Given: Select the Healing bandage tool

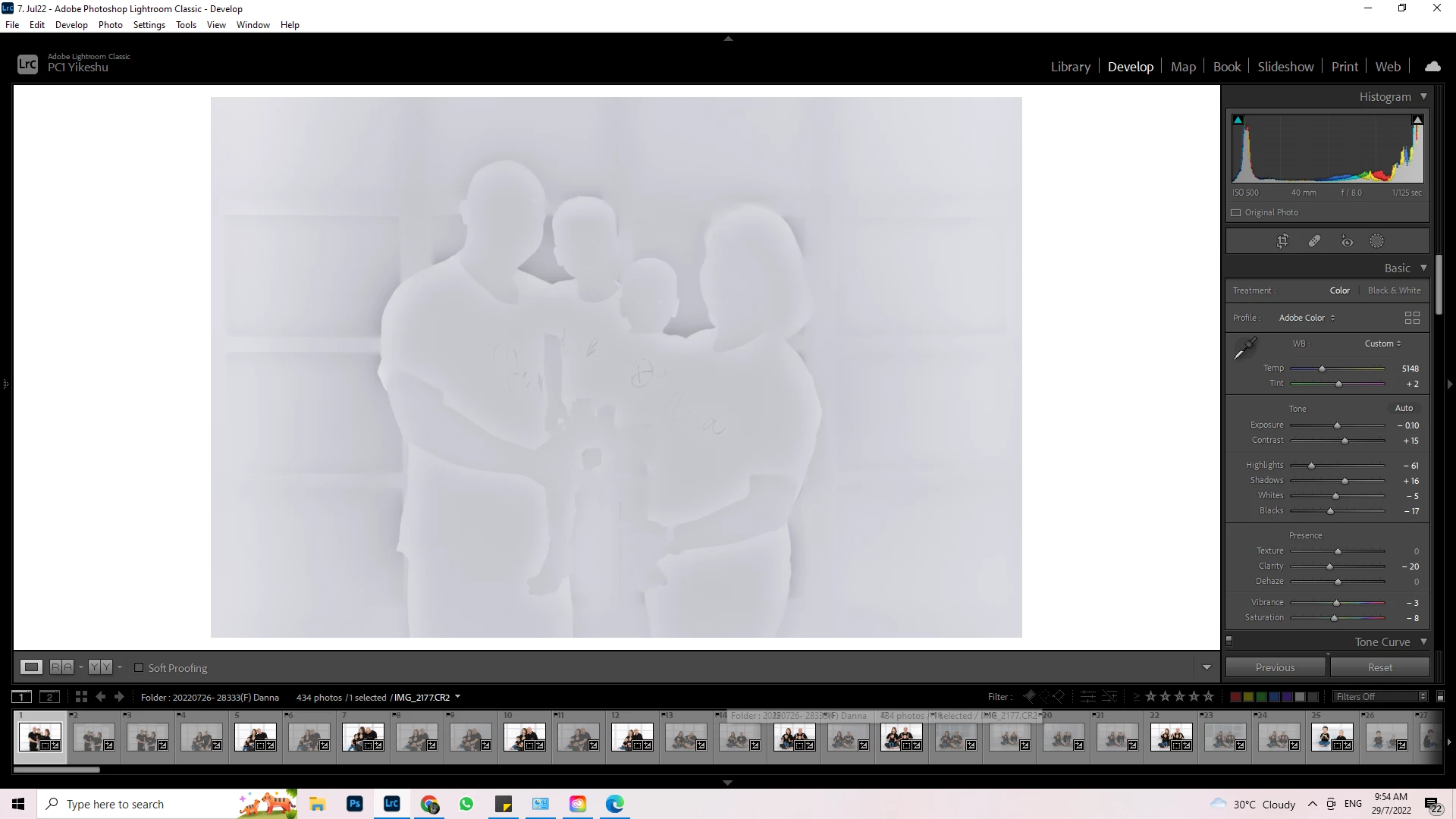Looking at the screenshot, I should click(1314, 241).
